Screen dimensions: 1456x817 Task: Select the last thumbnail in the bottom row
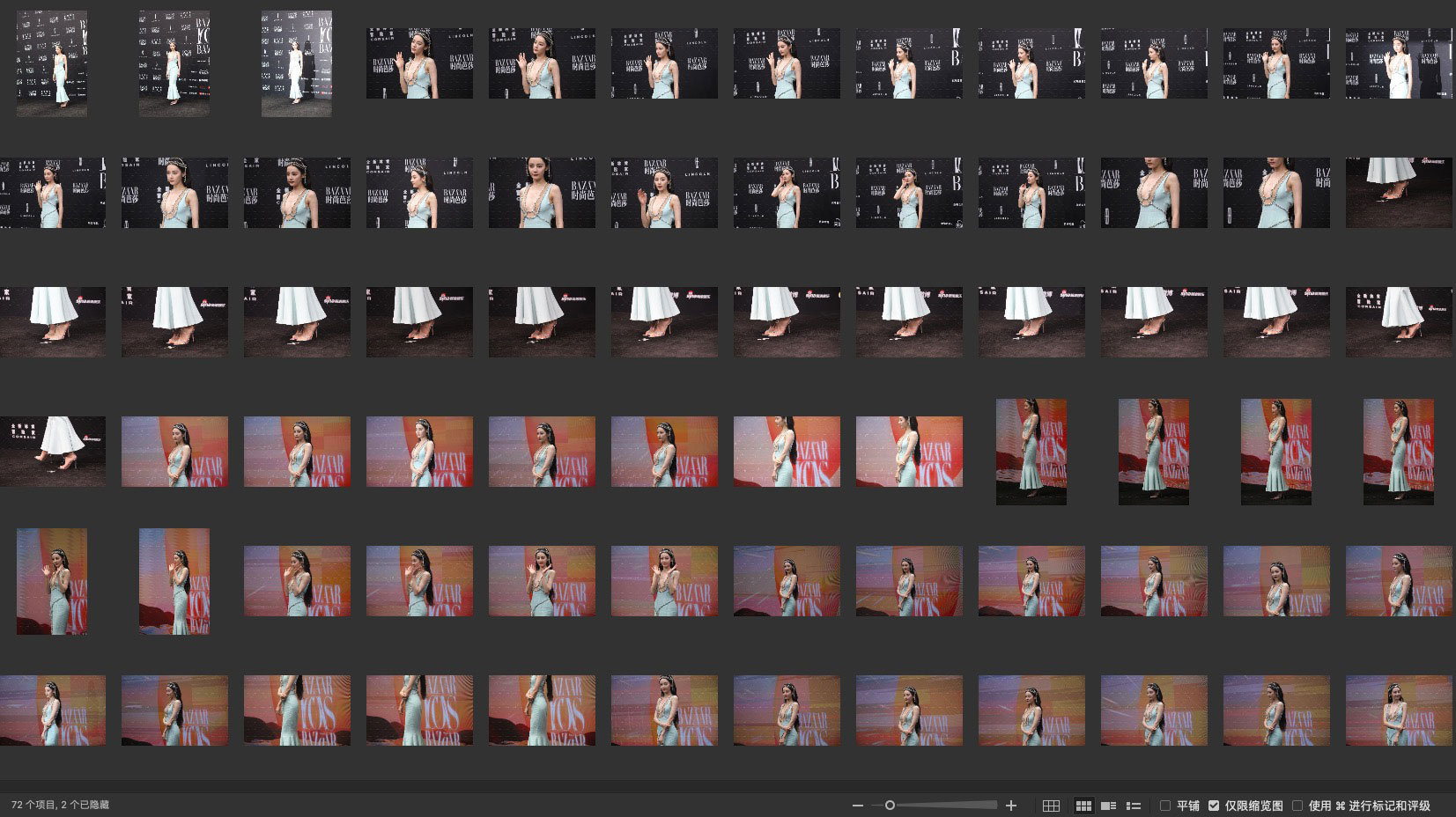coord(1399,710)
